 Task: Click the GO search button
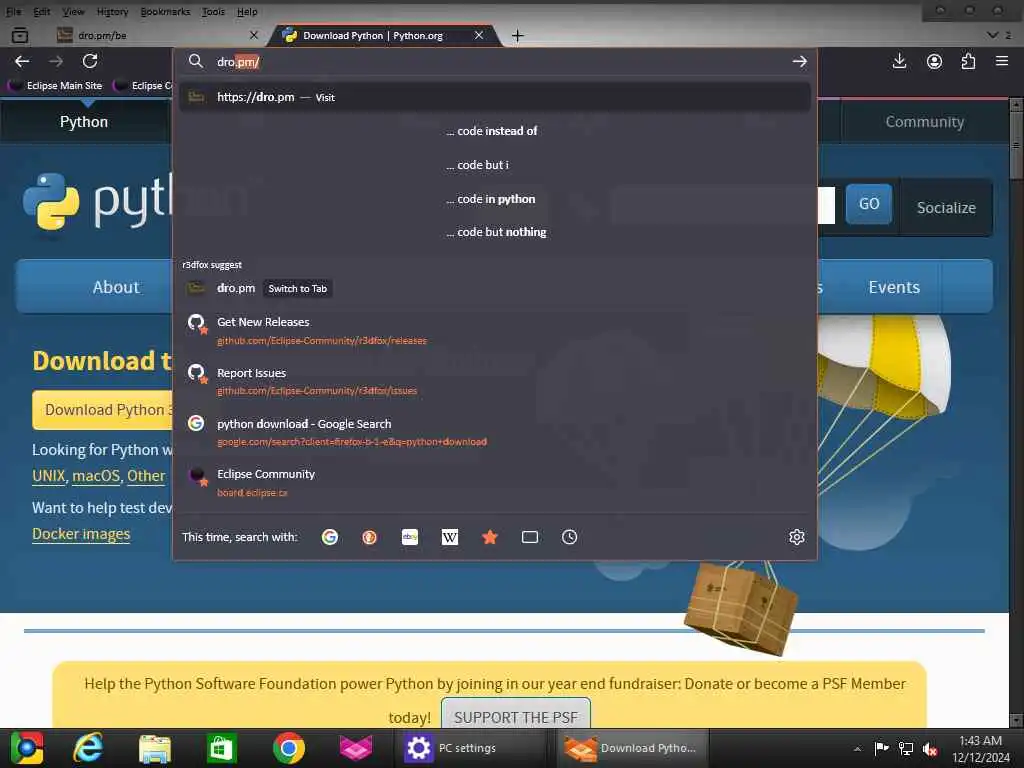tap(869, 204)
